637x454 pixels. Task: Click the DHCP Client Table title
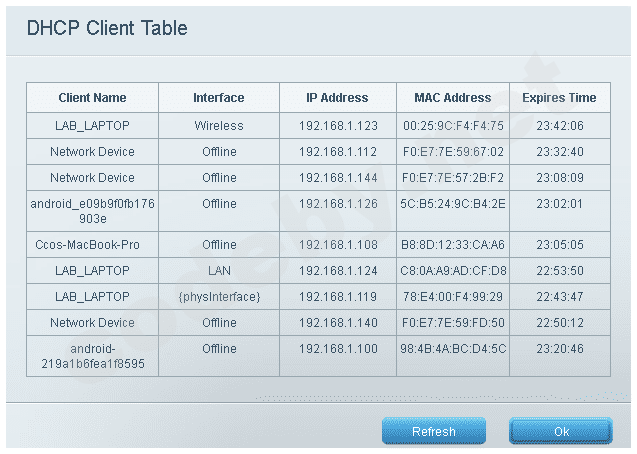107,28
